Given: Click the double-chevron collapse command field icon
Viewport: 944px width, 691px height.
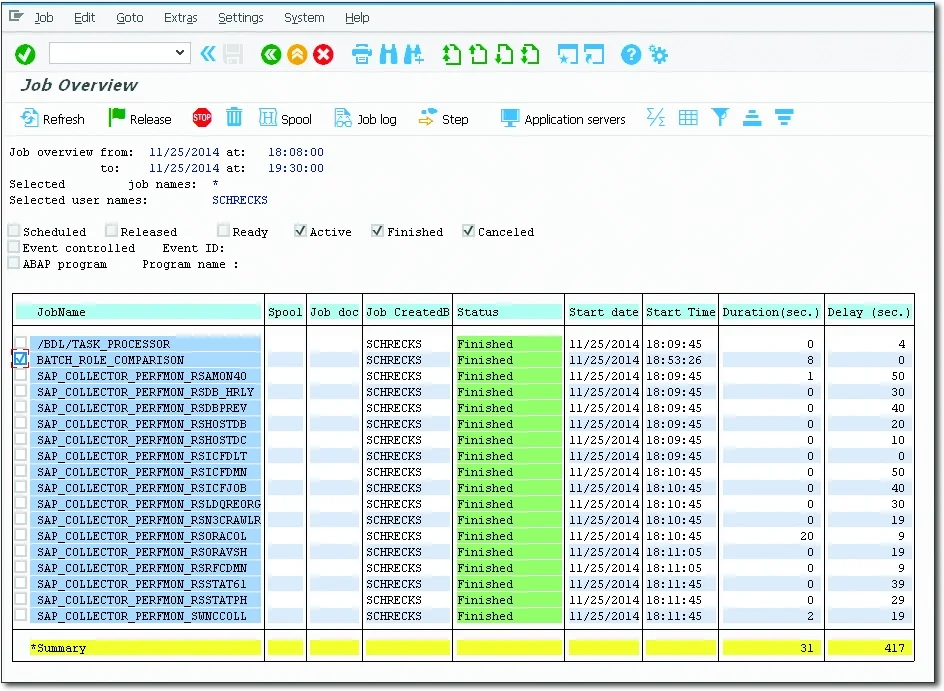Looking at the screenshot, I should [x=208, y=54].
